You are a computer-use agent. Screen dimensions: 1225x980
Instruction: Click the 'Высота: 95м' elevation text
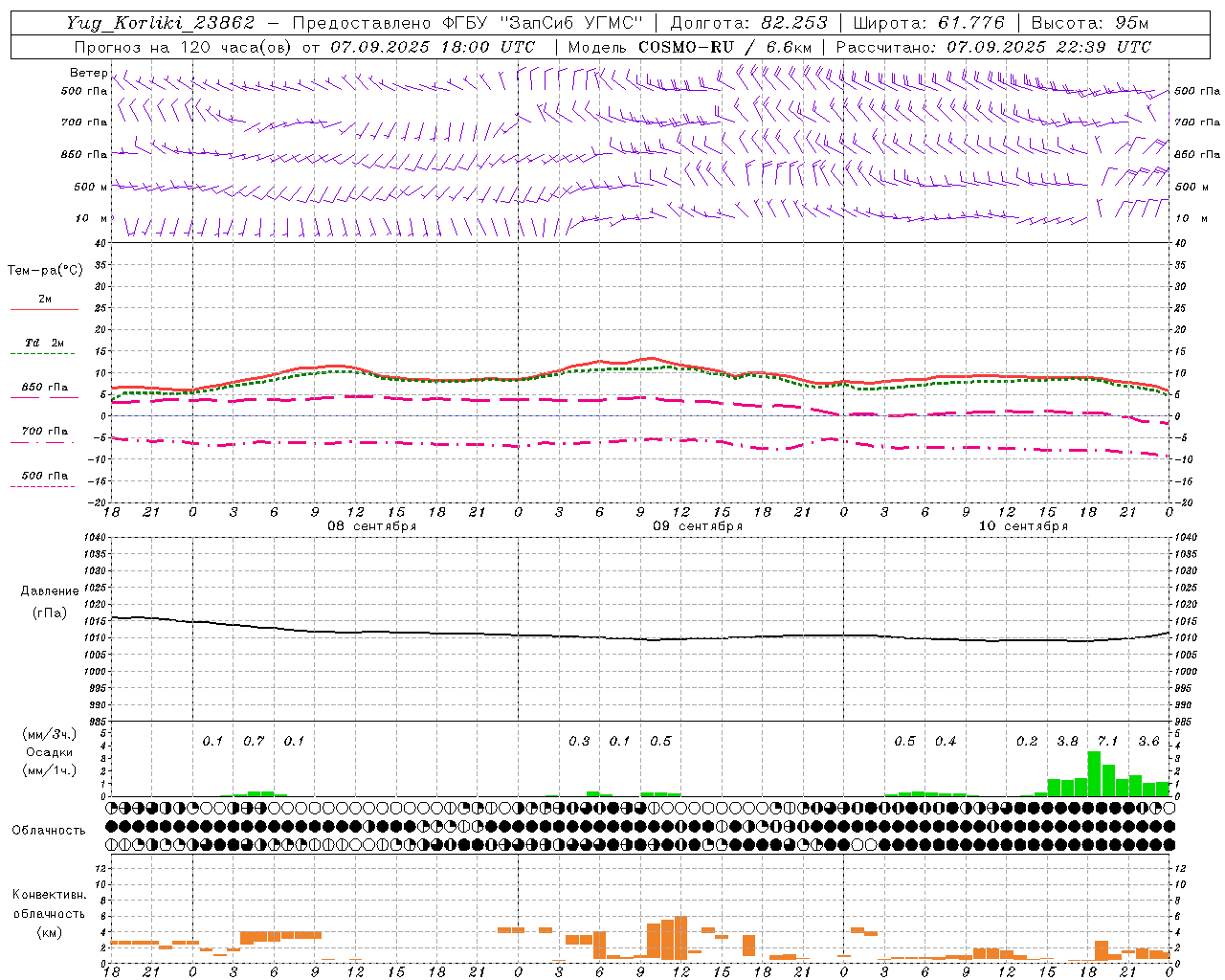(1090, 23)
